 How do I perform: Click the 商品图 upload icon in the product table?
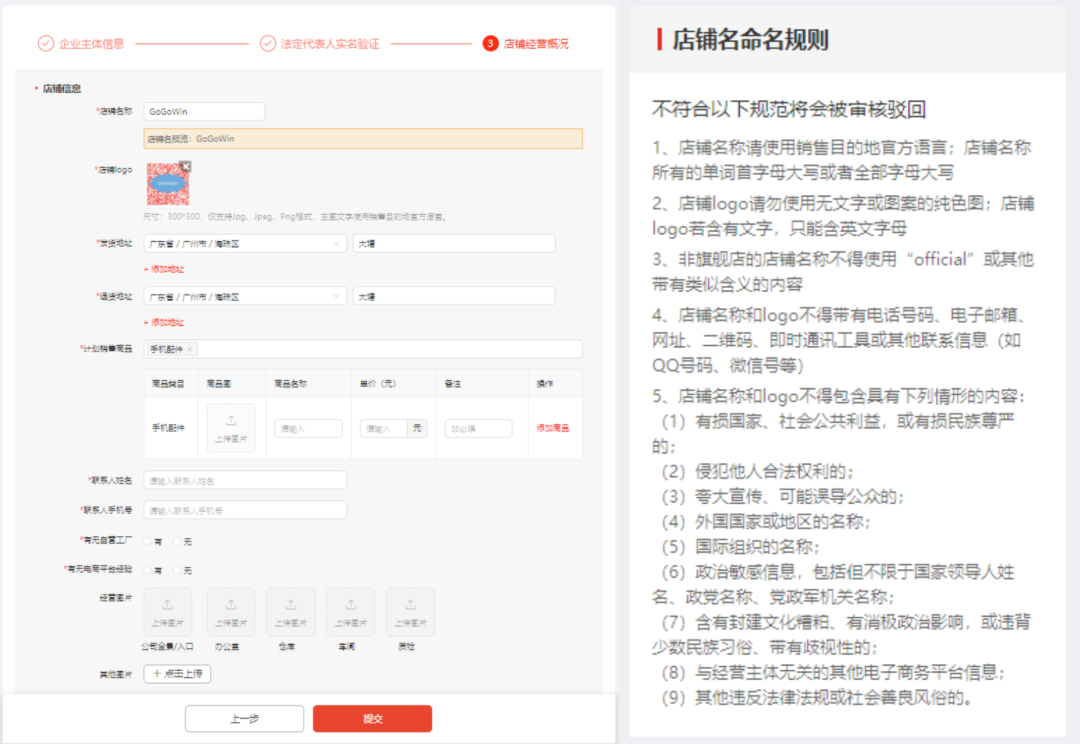(x=231, y=426)
